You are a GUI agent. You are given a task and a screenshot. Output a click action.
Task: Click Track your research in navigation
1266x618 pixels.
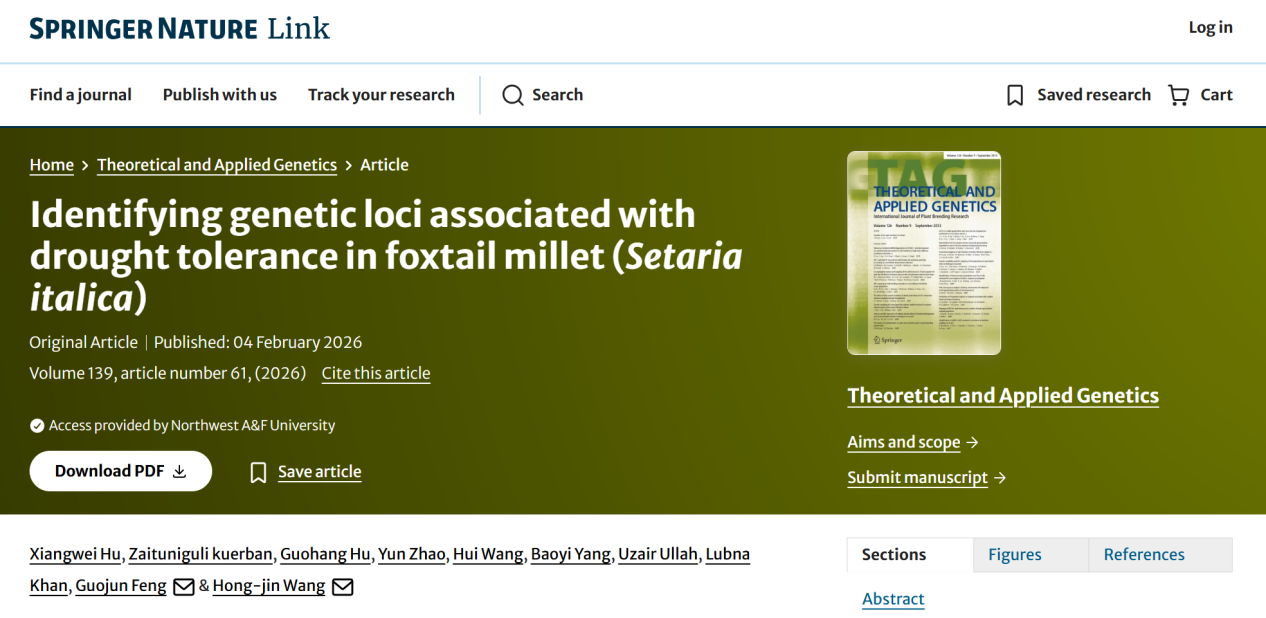tap(381, 95)
